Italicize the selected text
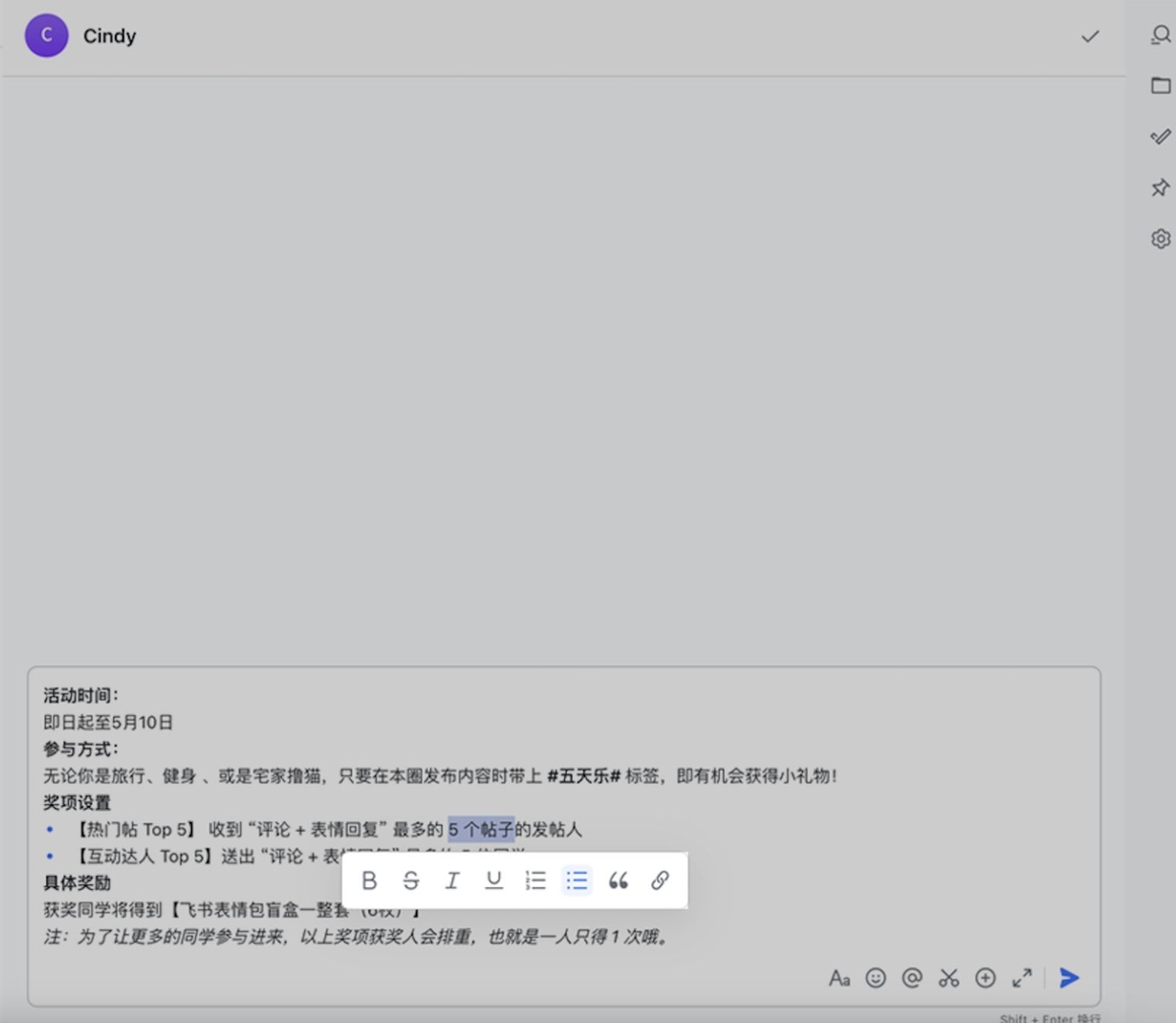Screen dimensions: 1176x1023 click(452, 881)
